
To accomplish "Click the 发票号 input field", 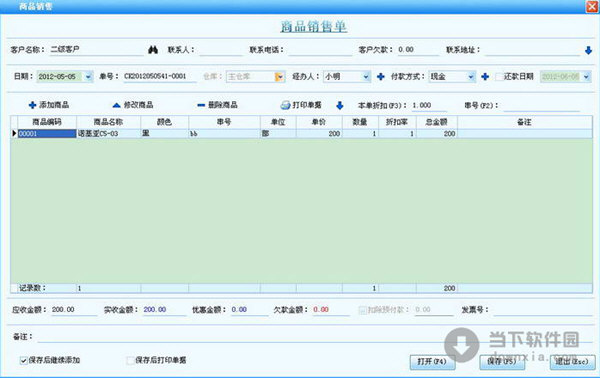I will tap(543, 310).
